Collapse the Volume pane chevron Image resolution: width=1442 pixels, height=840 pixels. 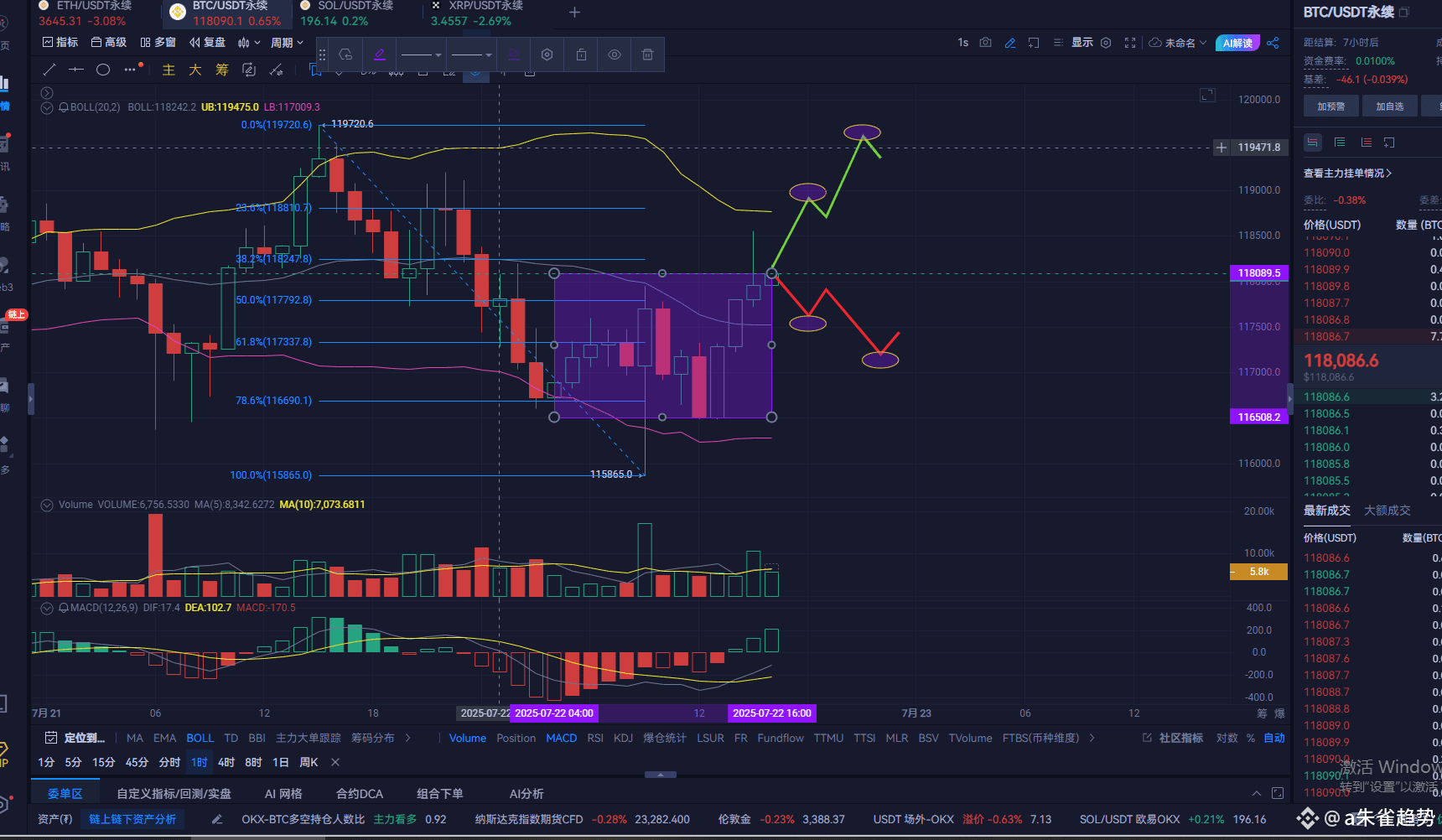coord(47,505)
